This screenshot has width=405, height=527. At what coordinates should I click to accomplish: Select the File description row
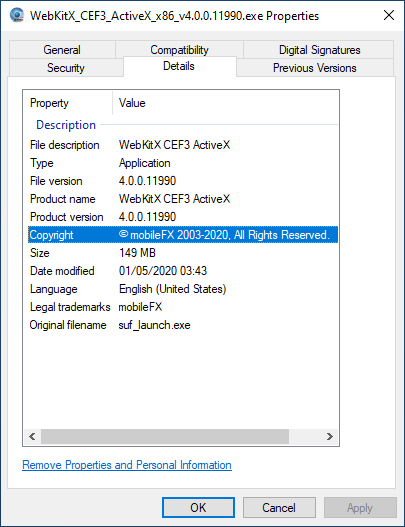tap(183, 145)
